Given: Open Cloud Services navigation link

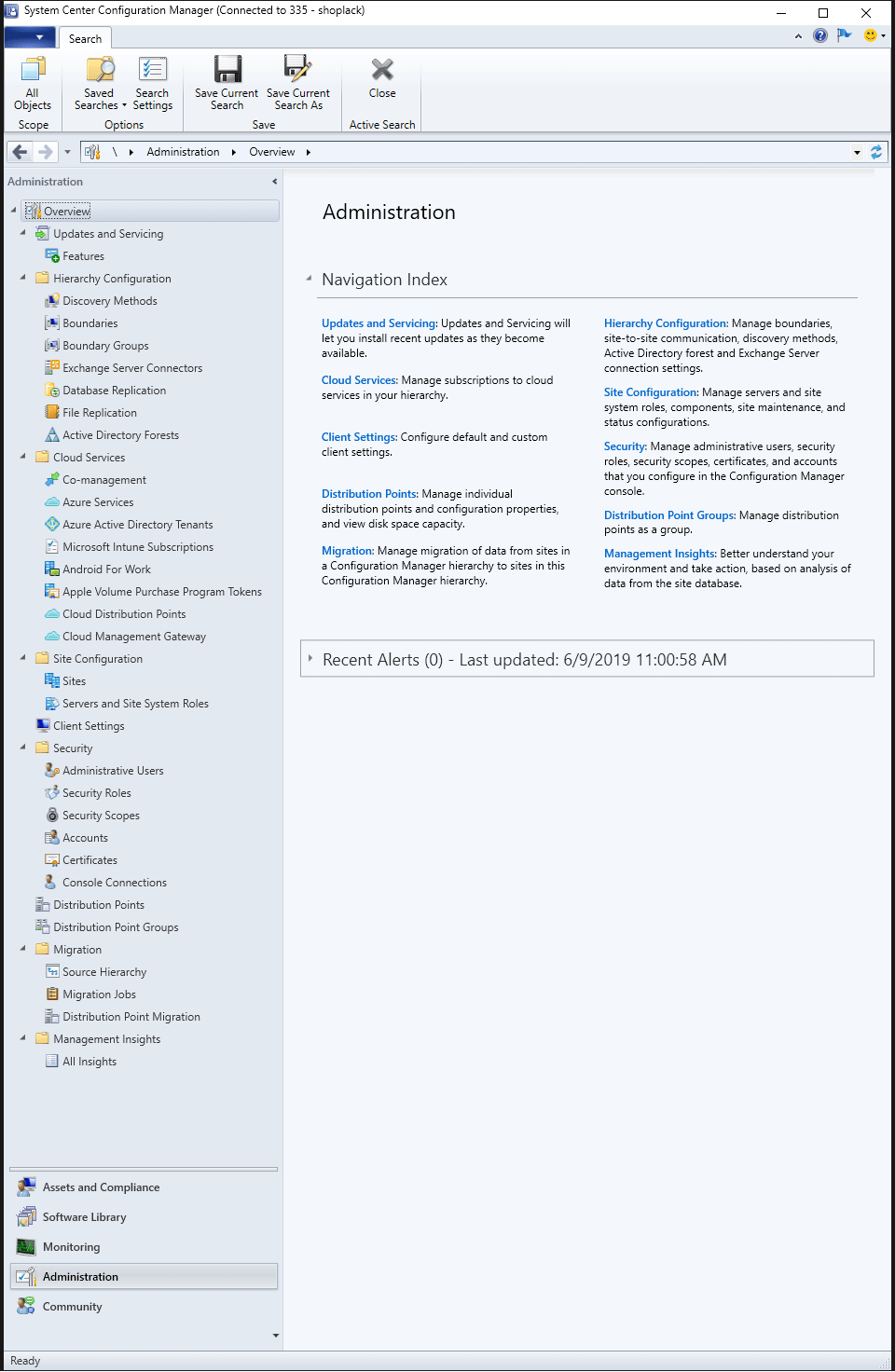Looking at the screenshot, I should (359, 380).
